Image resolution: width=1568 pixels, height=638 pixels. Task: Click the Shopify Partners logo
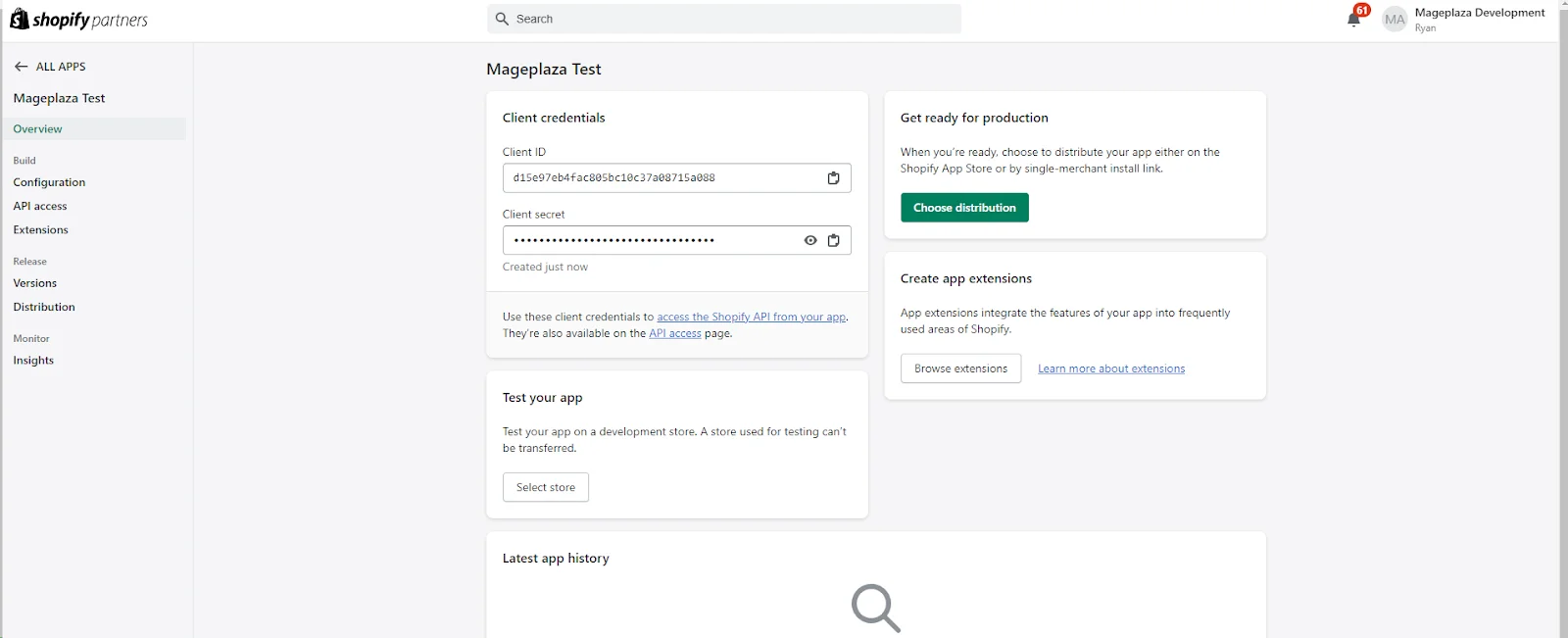tap(78, 20)
